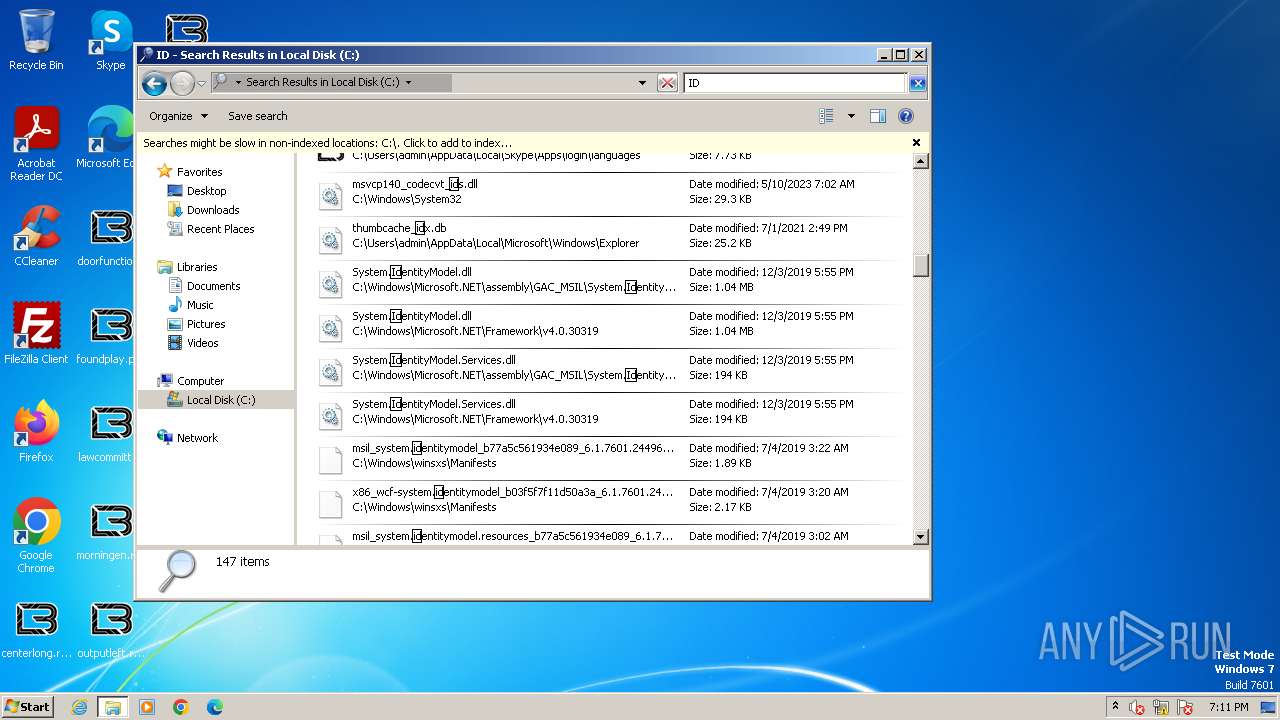Open Windows Media Player from taskbar
The width and height of the screenshot is (1280, 720).
[x=147, y=707]
